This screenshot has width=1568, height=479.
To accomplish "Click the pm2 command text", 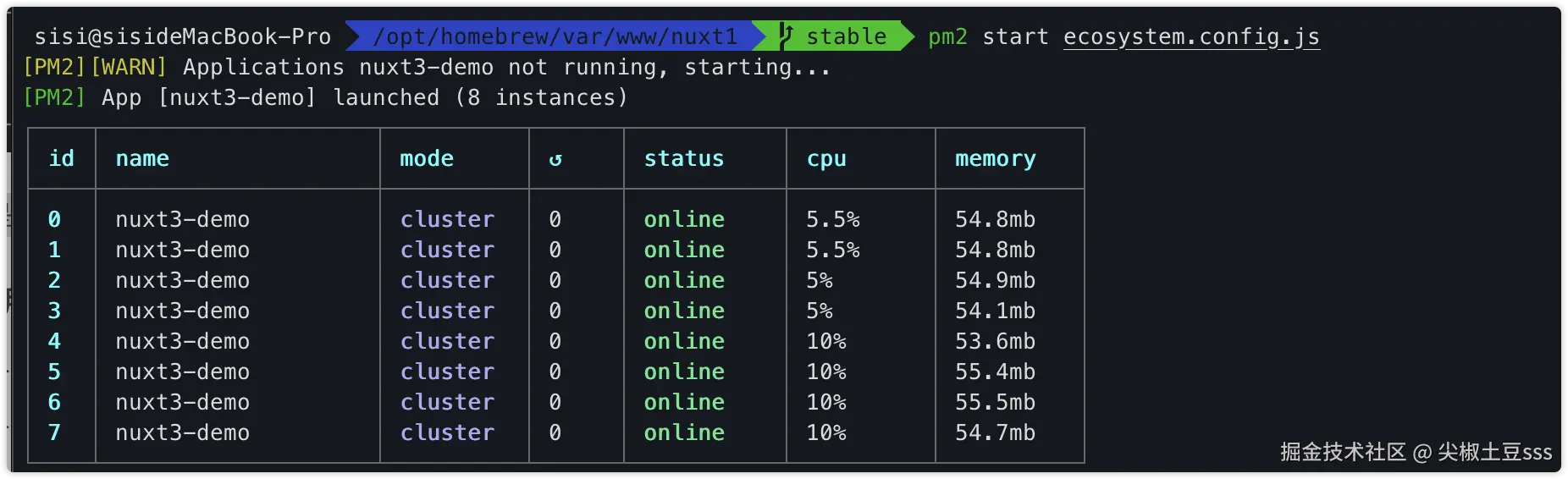I will 947,37.
